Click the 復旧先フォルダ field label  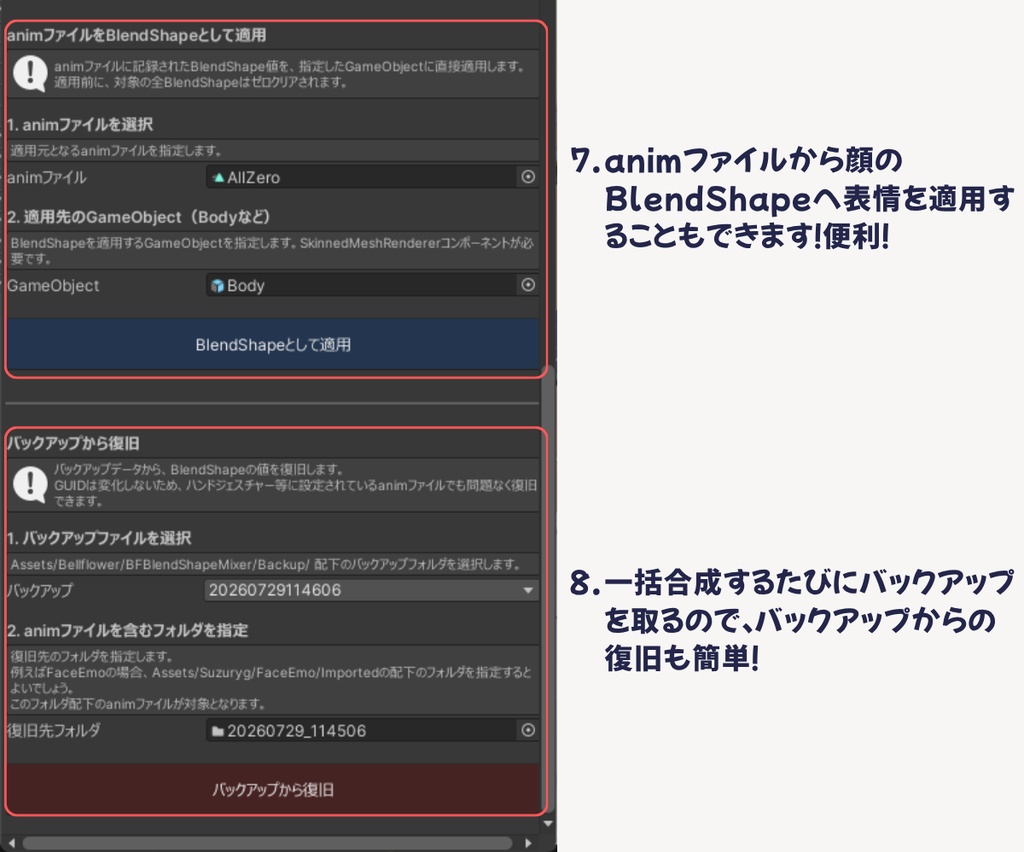54,731
